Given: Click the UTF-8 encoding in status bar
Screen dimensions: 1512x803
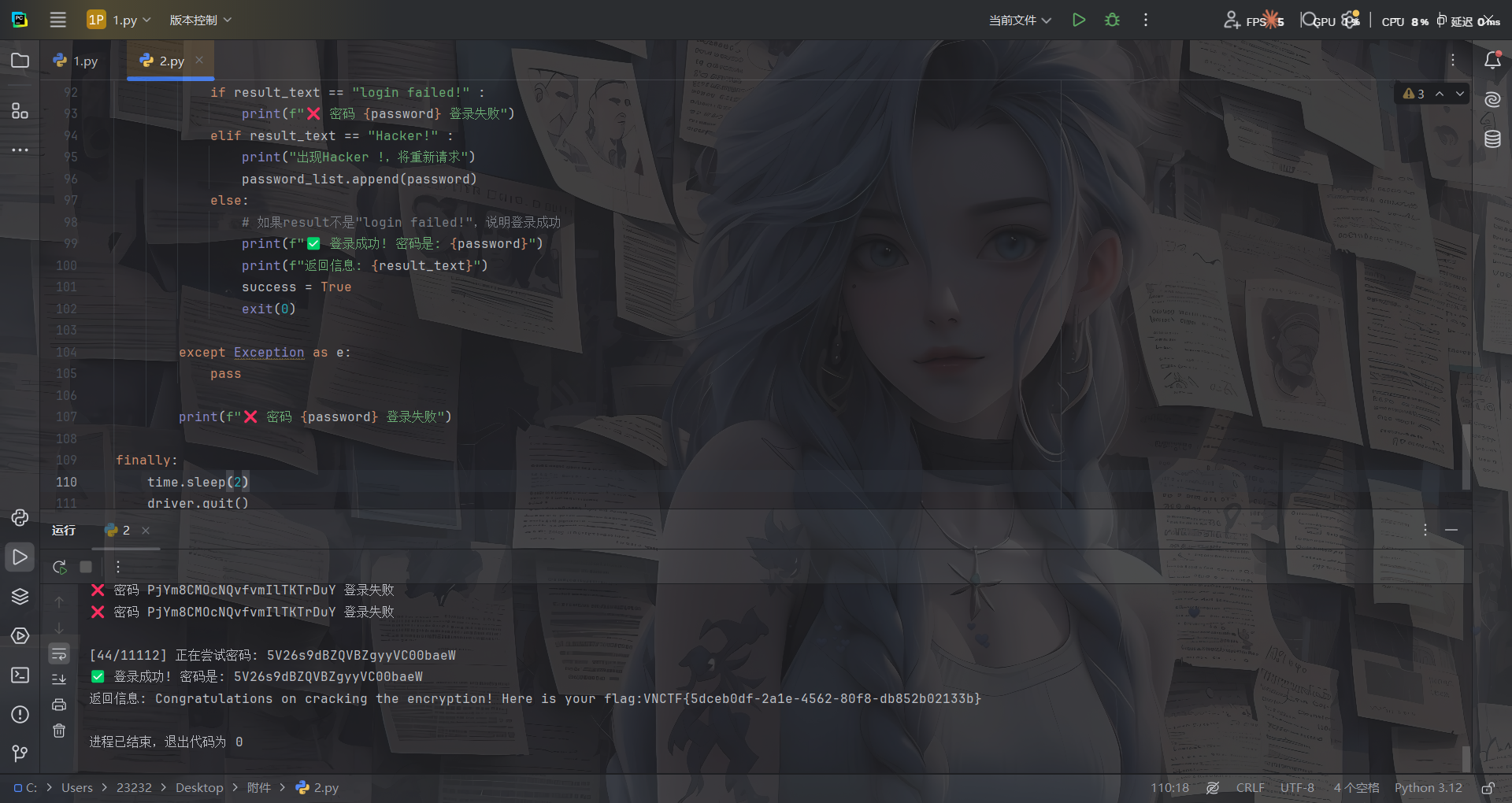Looking at the screenshot, I should tap(1297, 787).
